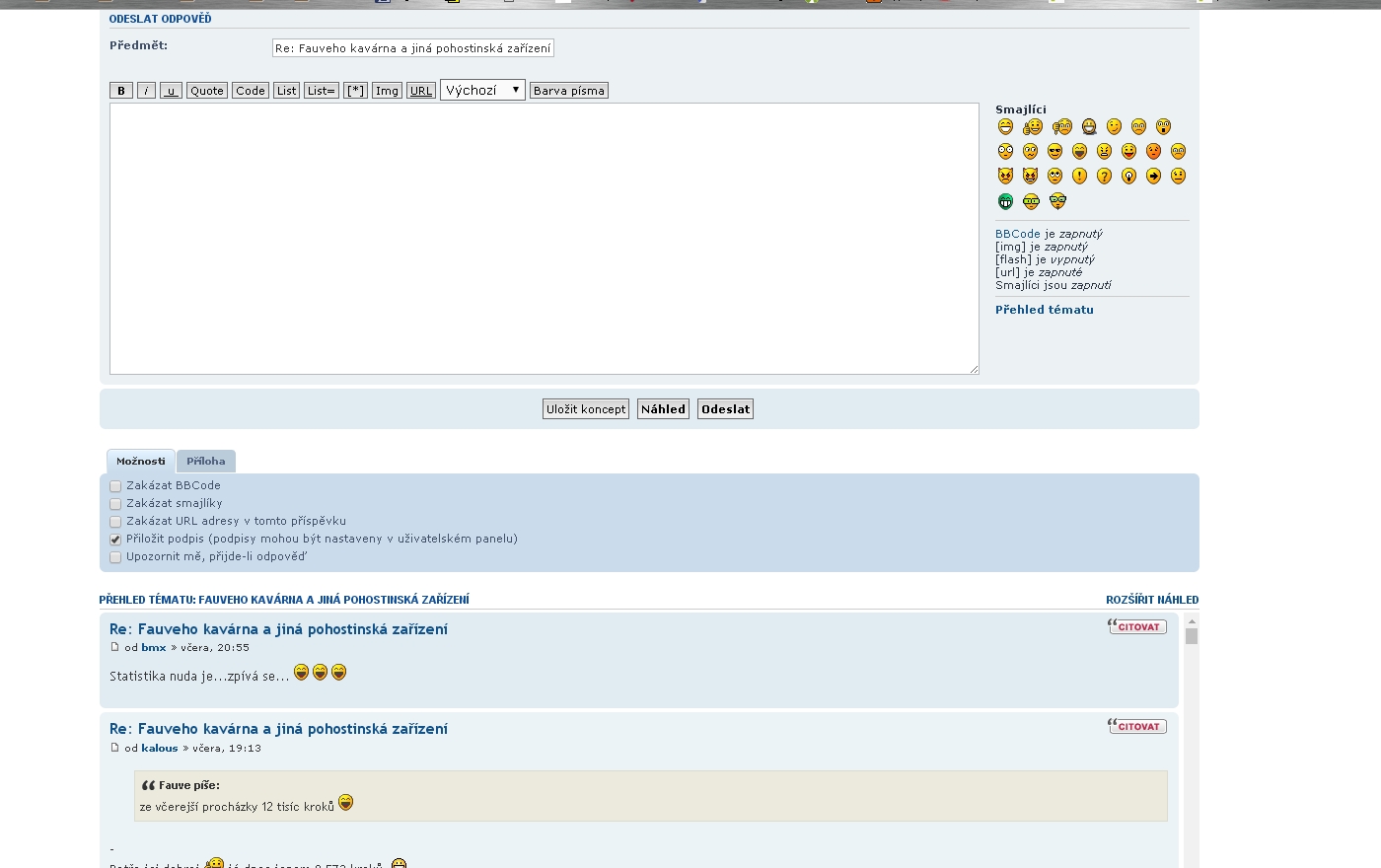Image resolution: width=1381 pixels, height=868 pixels.
Task: Insert the black arrow smiley
Action: (x=1153, y=176)
